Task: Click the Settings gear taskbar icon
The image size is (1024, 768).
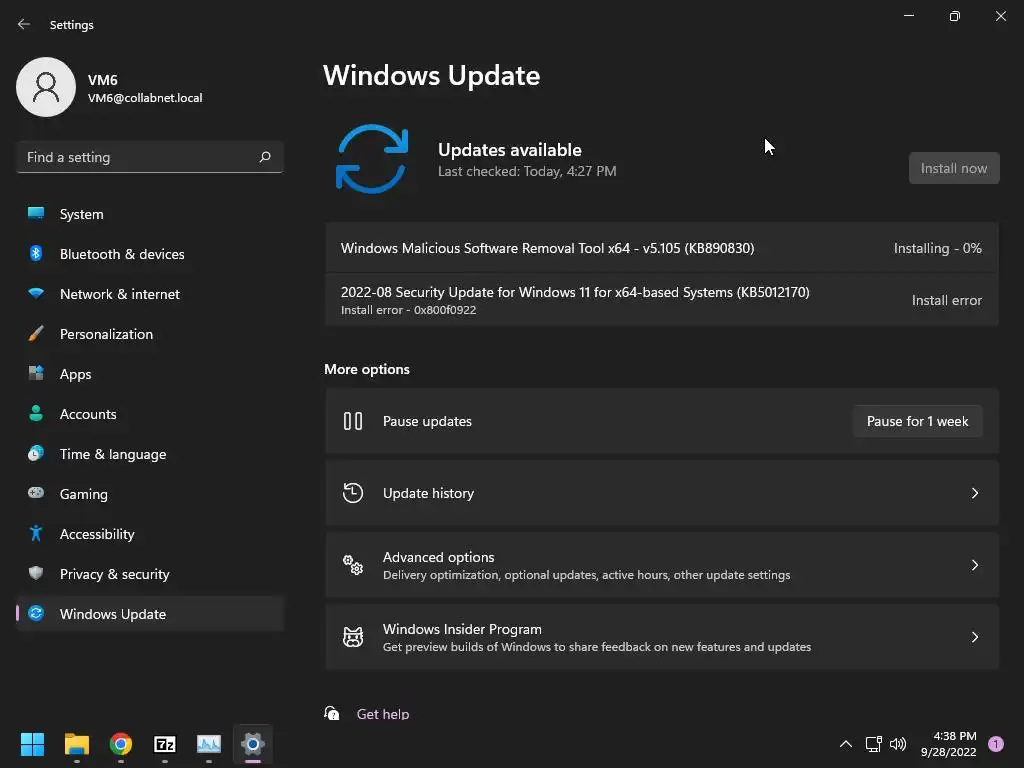Action: point(253,744)
